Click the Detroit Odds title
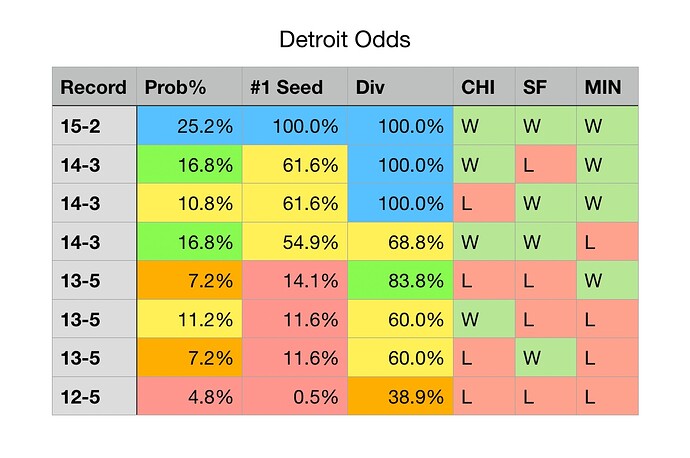The height and width of the screenshot is (458, 690). pos(344,41)
